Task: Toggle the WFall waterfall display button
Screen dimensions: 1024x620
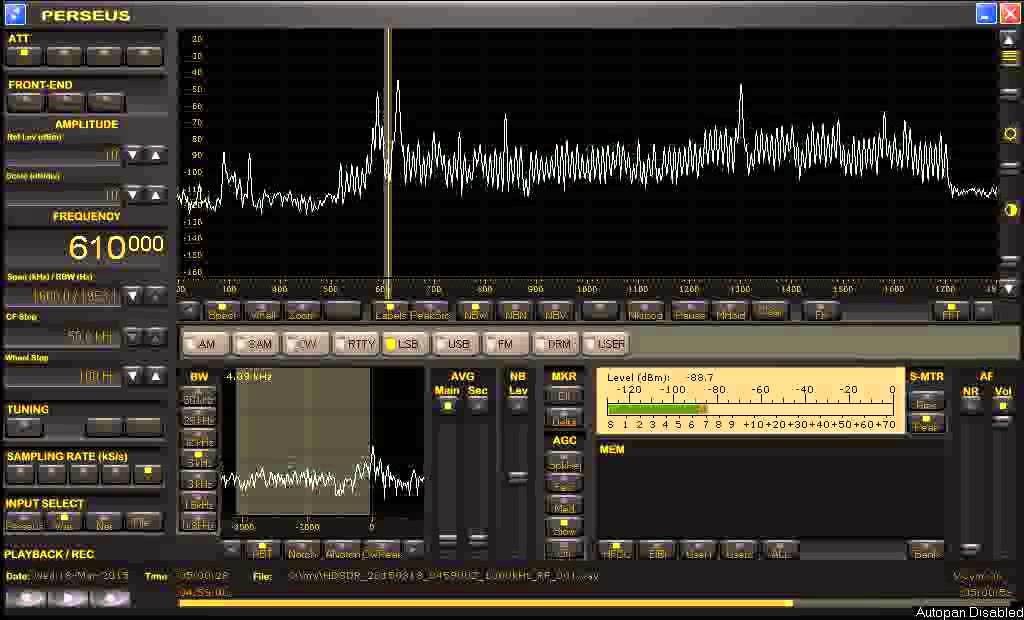Action: pyautogui.click(x=262, y=311)
